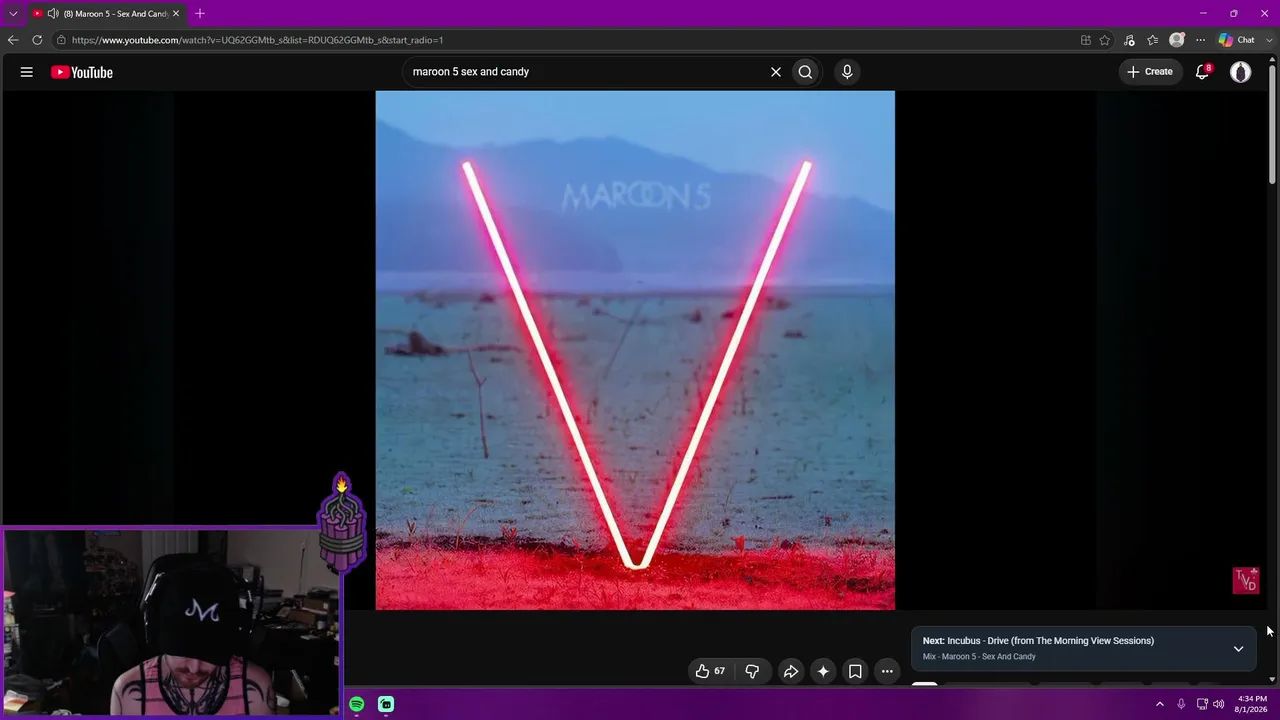Save video with the bookmark icon
Image resolution: width=1280 pixels, height=720 pixels.
coord(855,672)
